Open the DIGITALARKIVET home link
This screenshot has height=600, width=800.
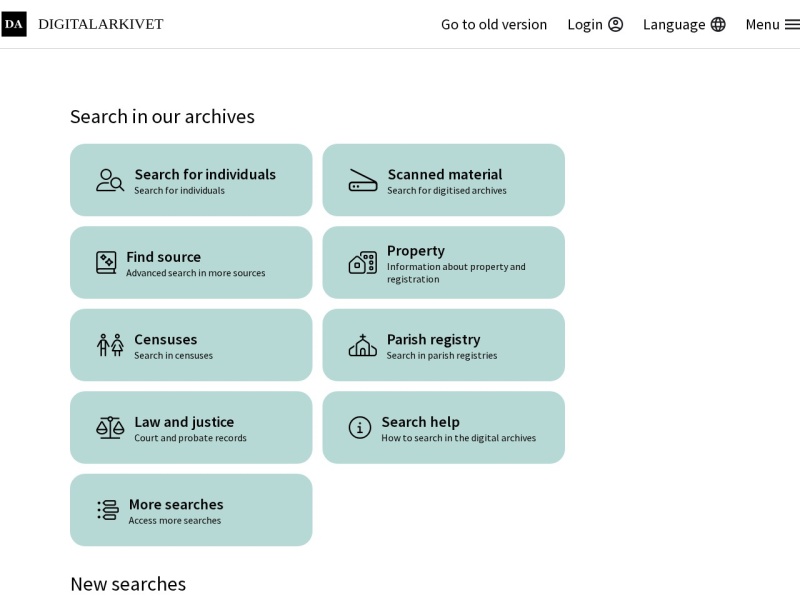coord(101,24)
